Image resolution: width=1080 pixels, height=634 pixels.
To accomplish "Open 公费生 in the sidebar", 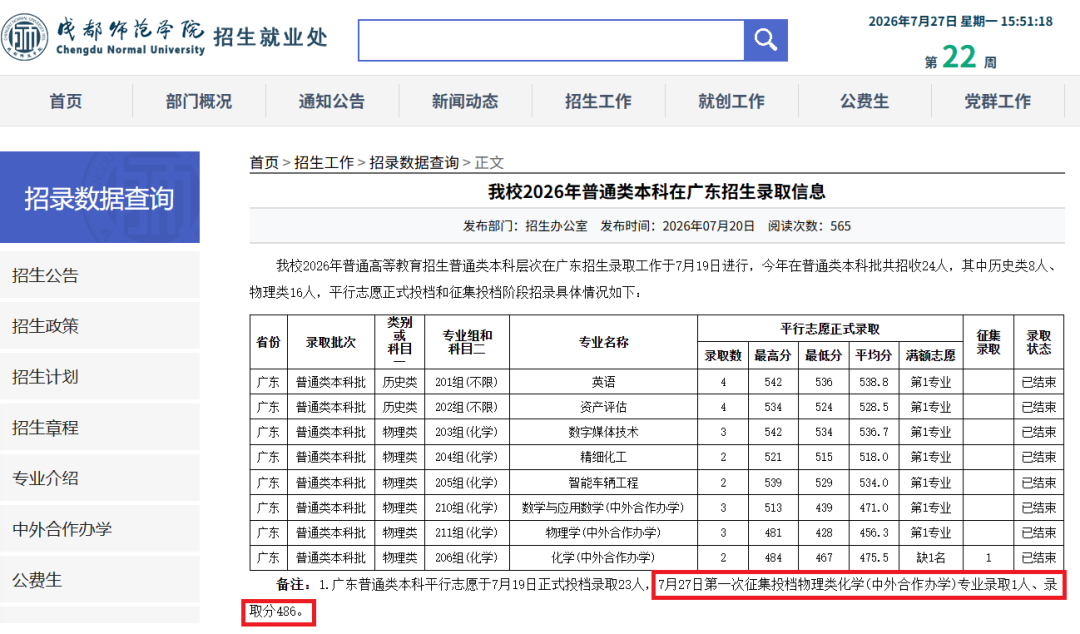I will tap(100, 580).
